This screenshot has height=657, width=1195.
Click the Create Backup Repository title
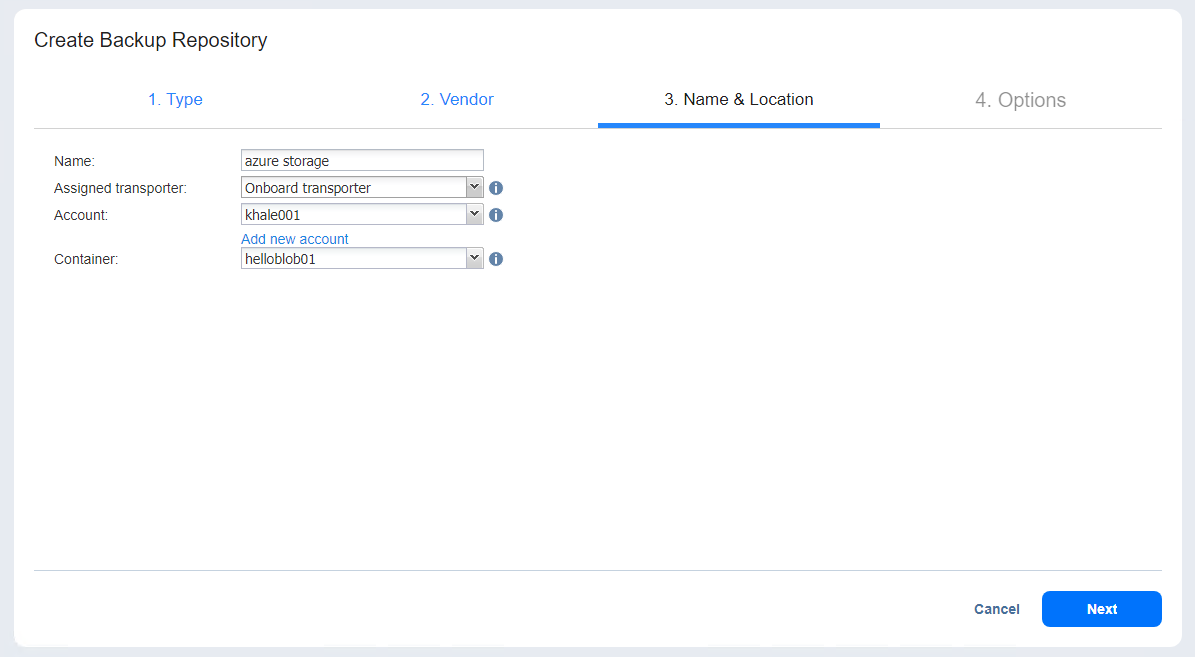click(x=151, y=41)
